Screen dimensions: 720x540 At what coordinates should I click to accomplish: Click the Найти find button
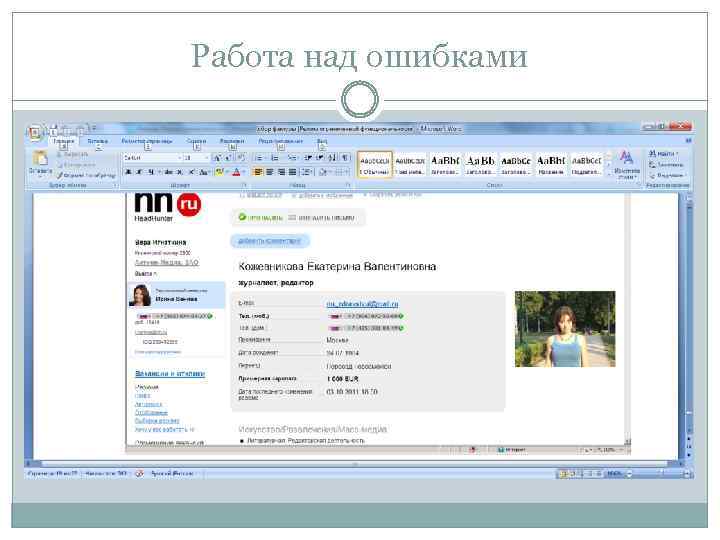coord(664,153)
